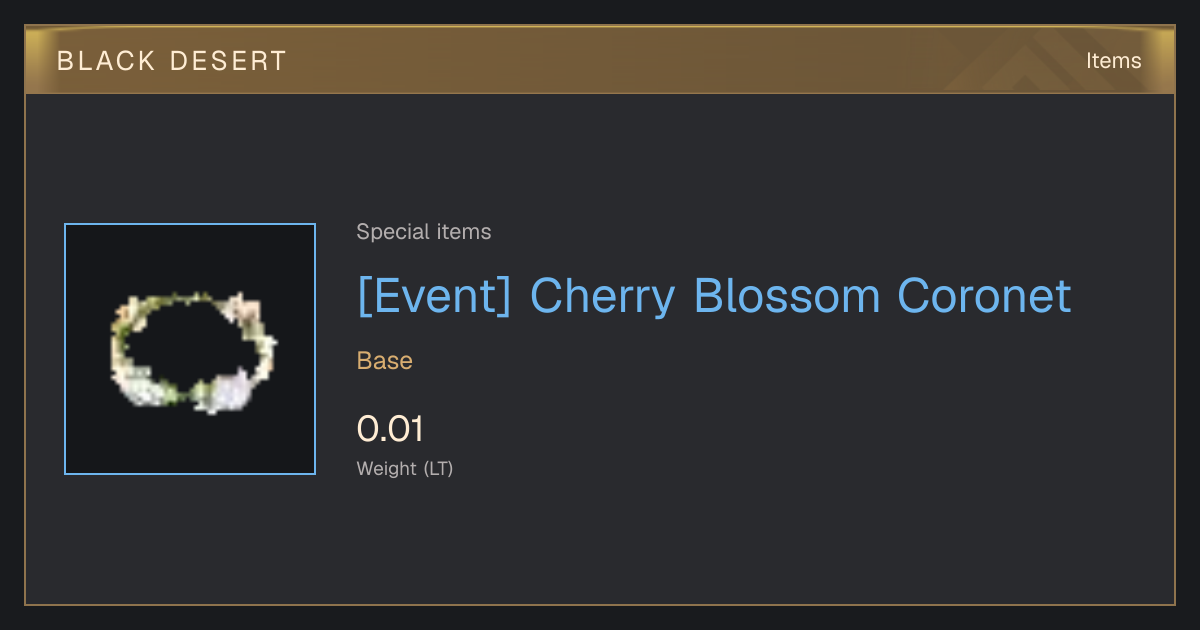Click the pink blossom on the wreath's upper right
This screenshot has height=630, width=1200.
[x=240, y=310]
